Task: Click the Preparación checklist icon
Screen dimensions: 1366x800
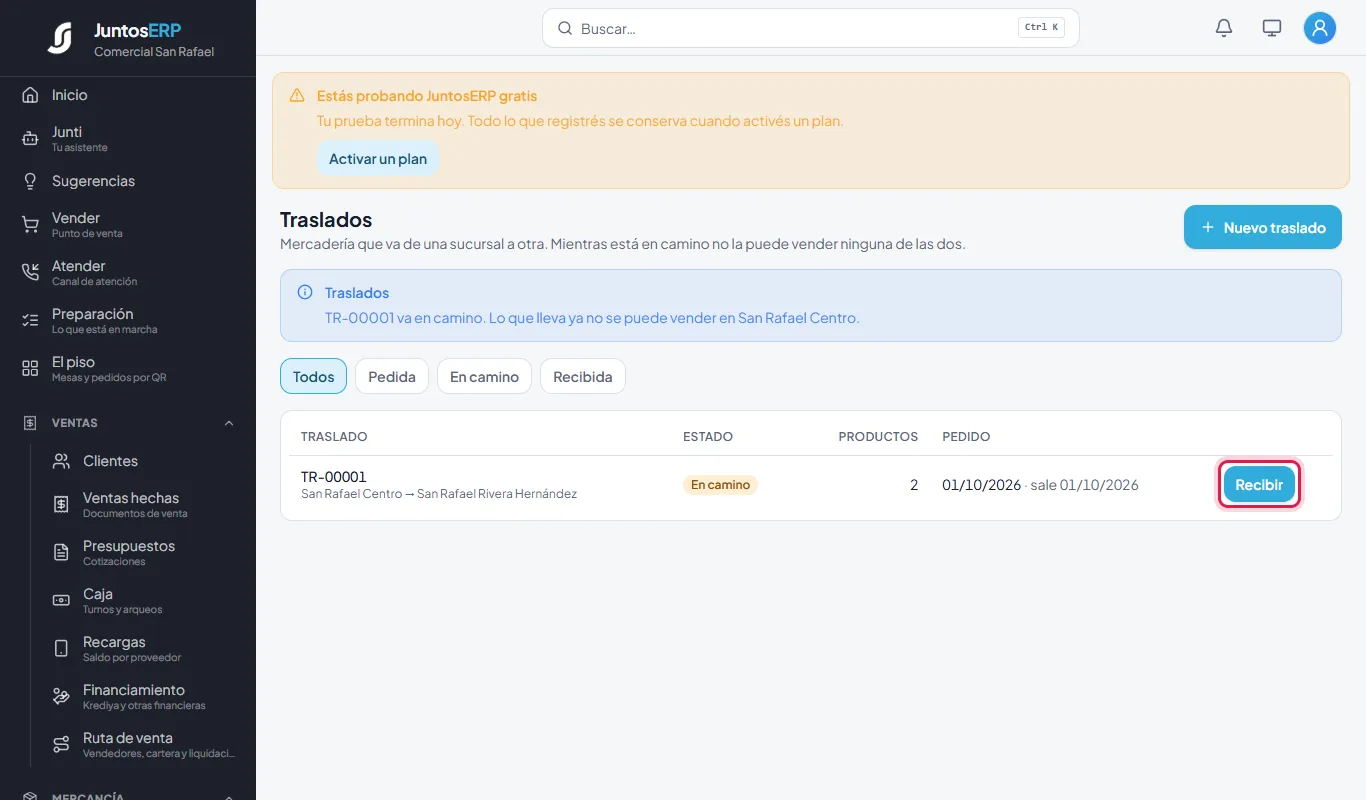Action: [30, 321]
